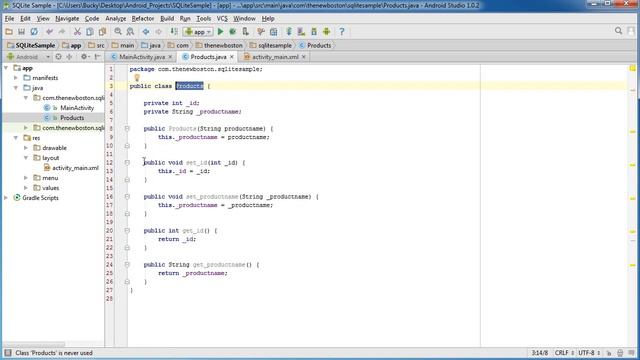
Task: Click the Search Everywhere magnifier icon
Action: pyautogui.click(x=618, y=31)
